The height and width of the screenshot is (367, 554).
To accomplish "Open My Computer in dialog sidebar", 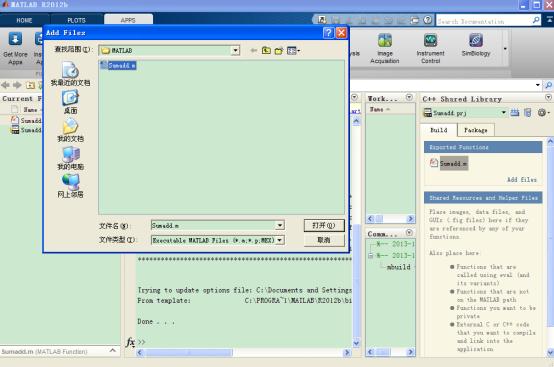I will click(70, 158).
